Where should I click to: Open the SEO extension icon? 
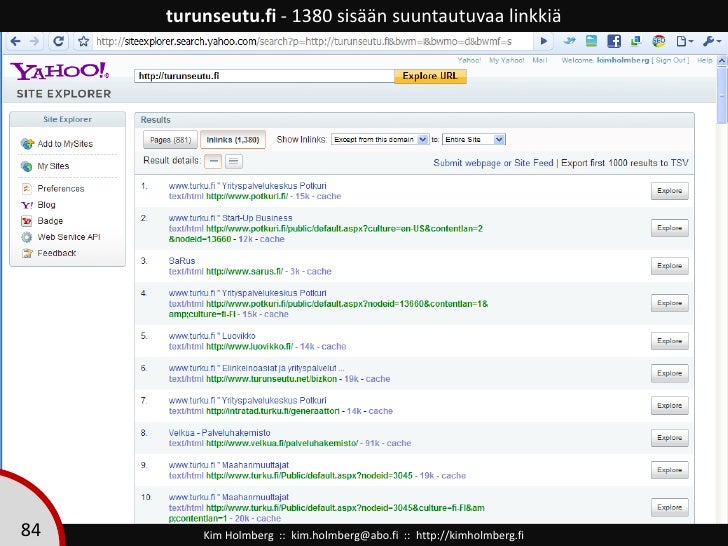(x=658, y=41)
